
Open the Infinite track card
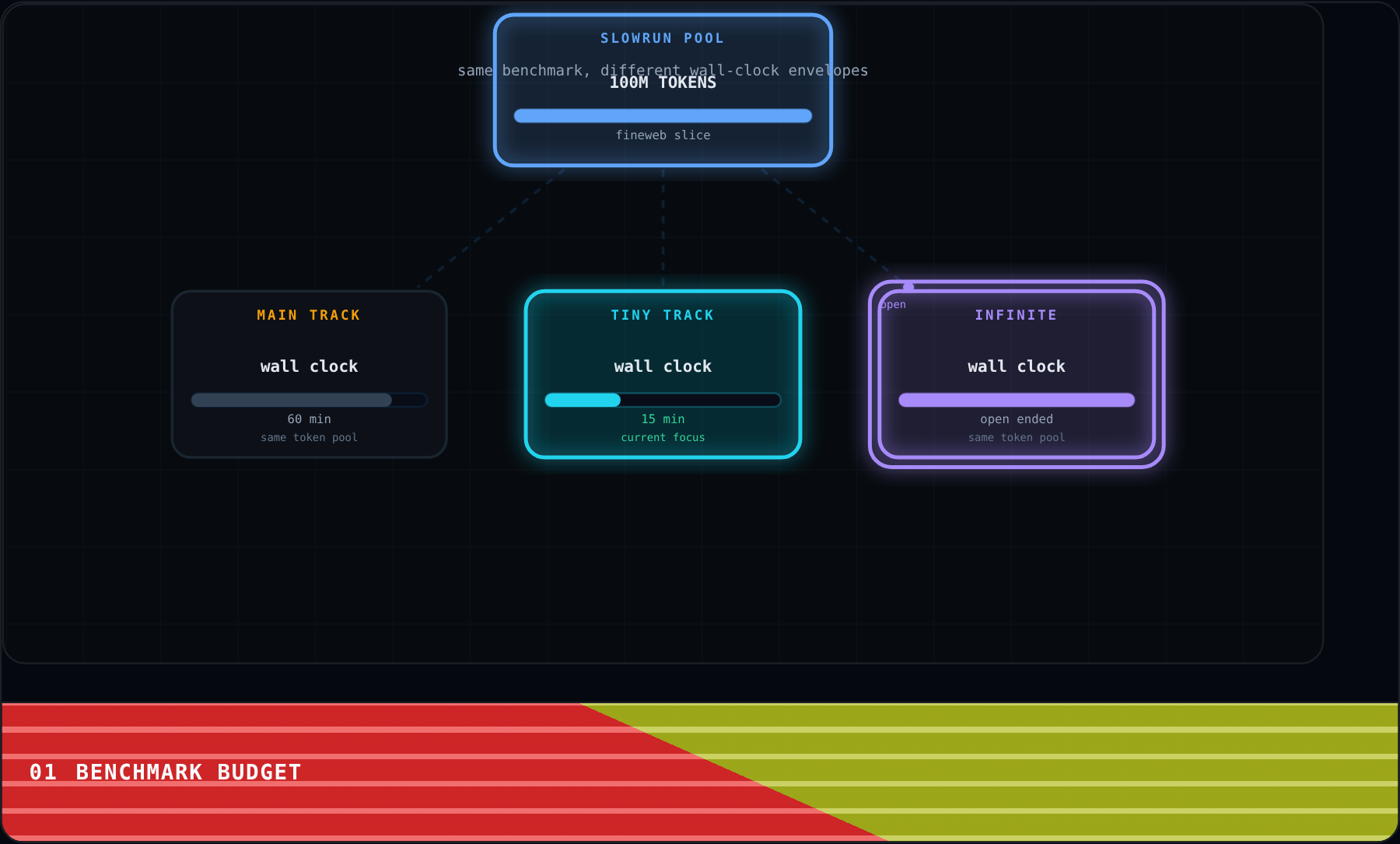pyautogui.click(x=1017, y=374)
